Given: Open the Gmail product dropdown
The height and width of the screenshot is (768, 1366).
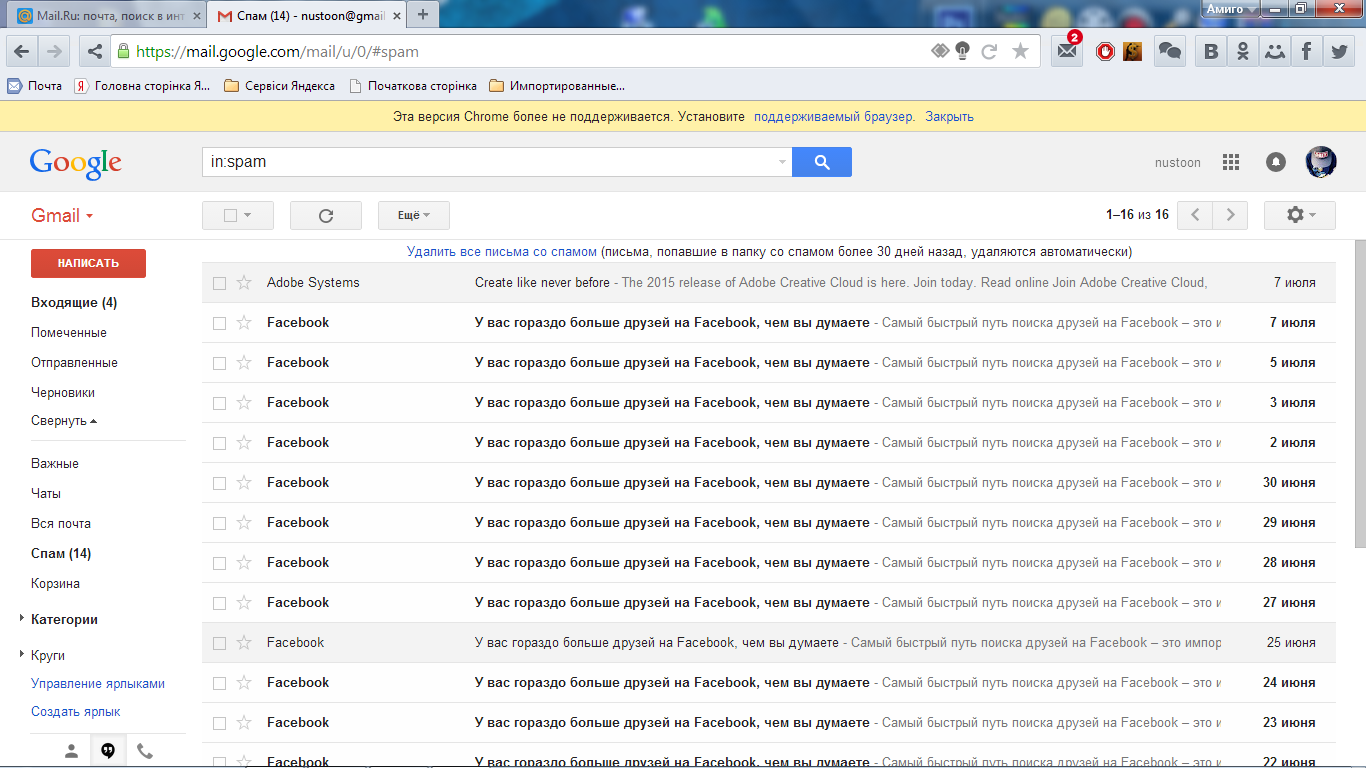Looking at the screenshot, I should pyautogui.click(x=62, y=215).
